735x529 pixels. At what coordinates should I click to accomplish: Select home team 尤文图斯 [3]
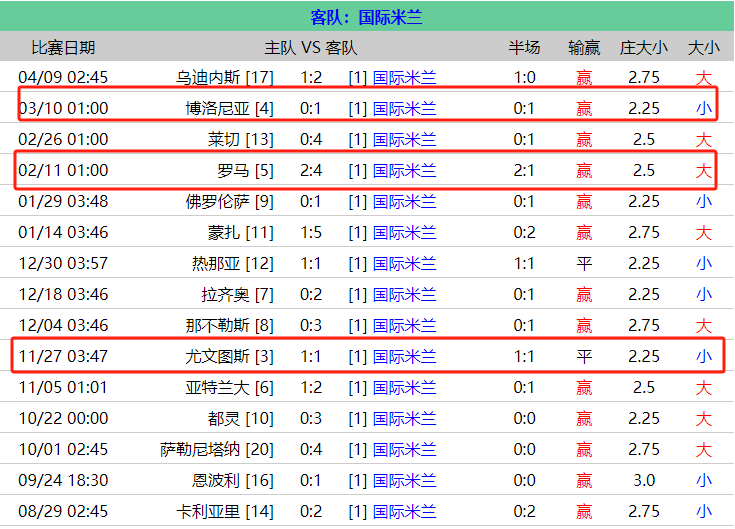point(229,356)
